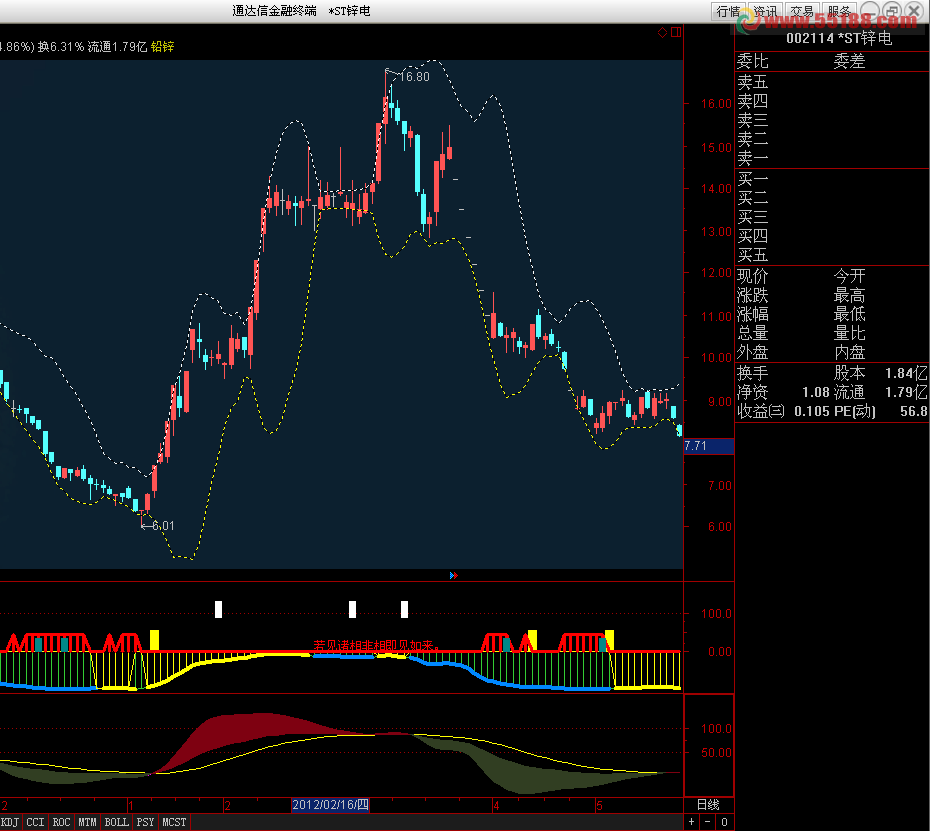Click the 内盘 label
This screenshot has height=831, width=930.
pos(849,352)
